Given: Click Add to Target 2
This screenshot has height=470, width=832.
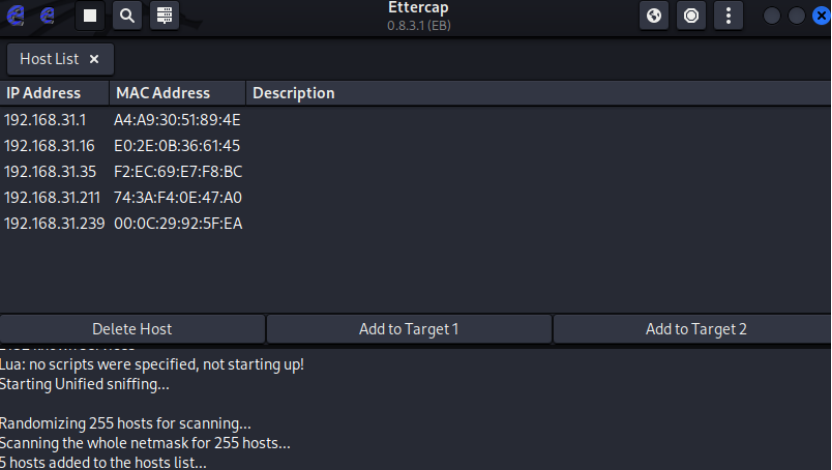Looking at the screenshot, I should [x=695, y=329].
